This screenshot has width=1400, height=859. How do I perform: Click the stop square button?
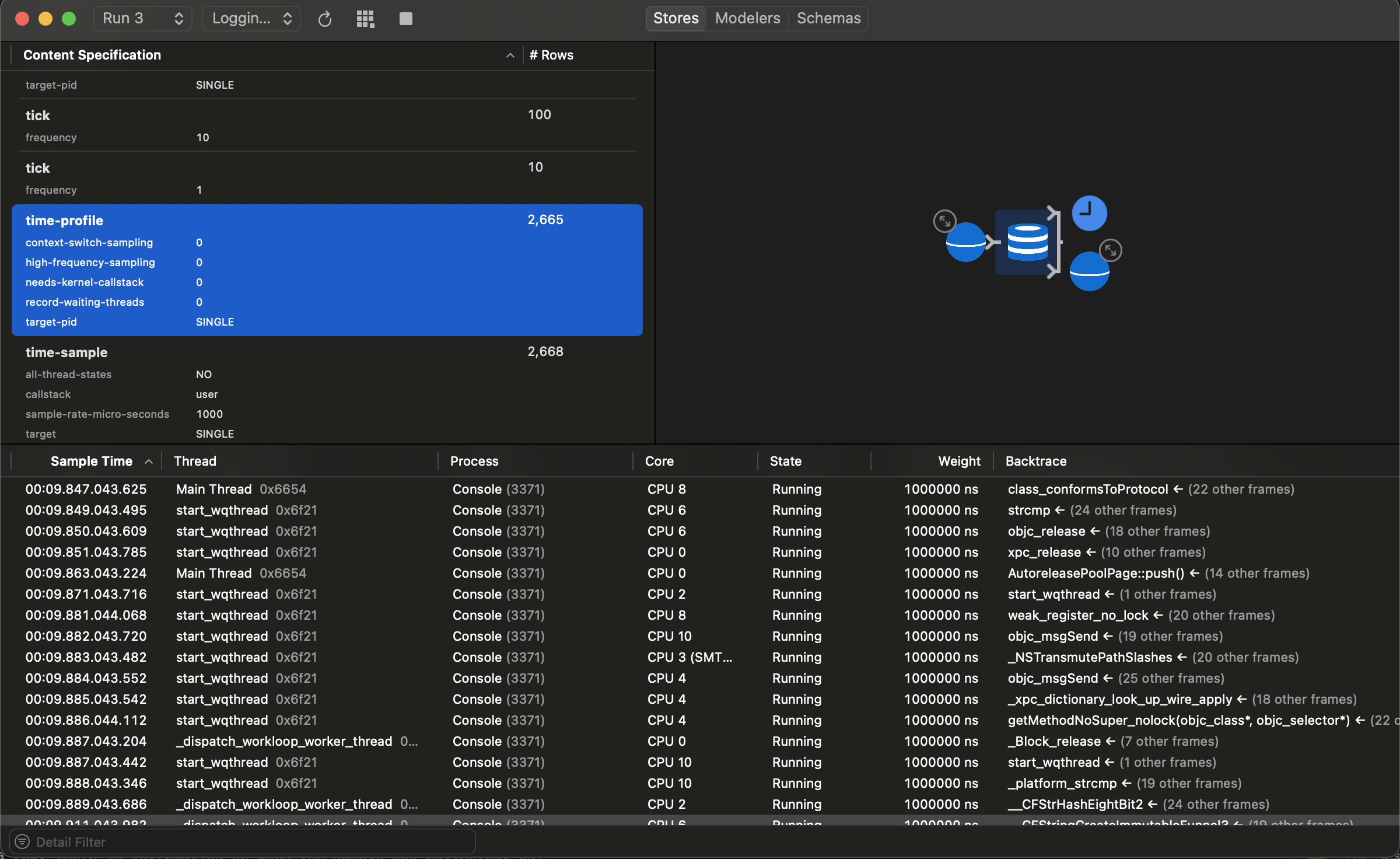point(406,19)
